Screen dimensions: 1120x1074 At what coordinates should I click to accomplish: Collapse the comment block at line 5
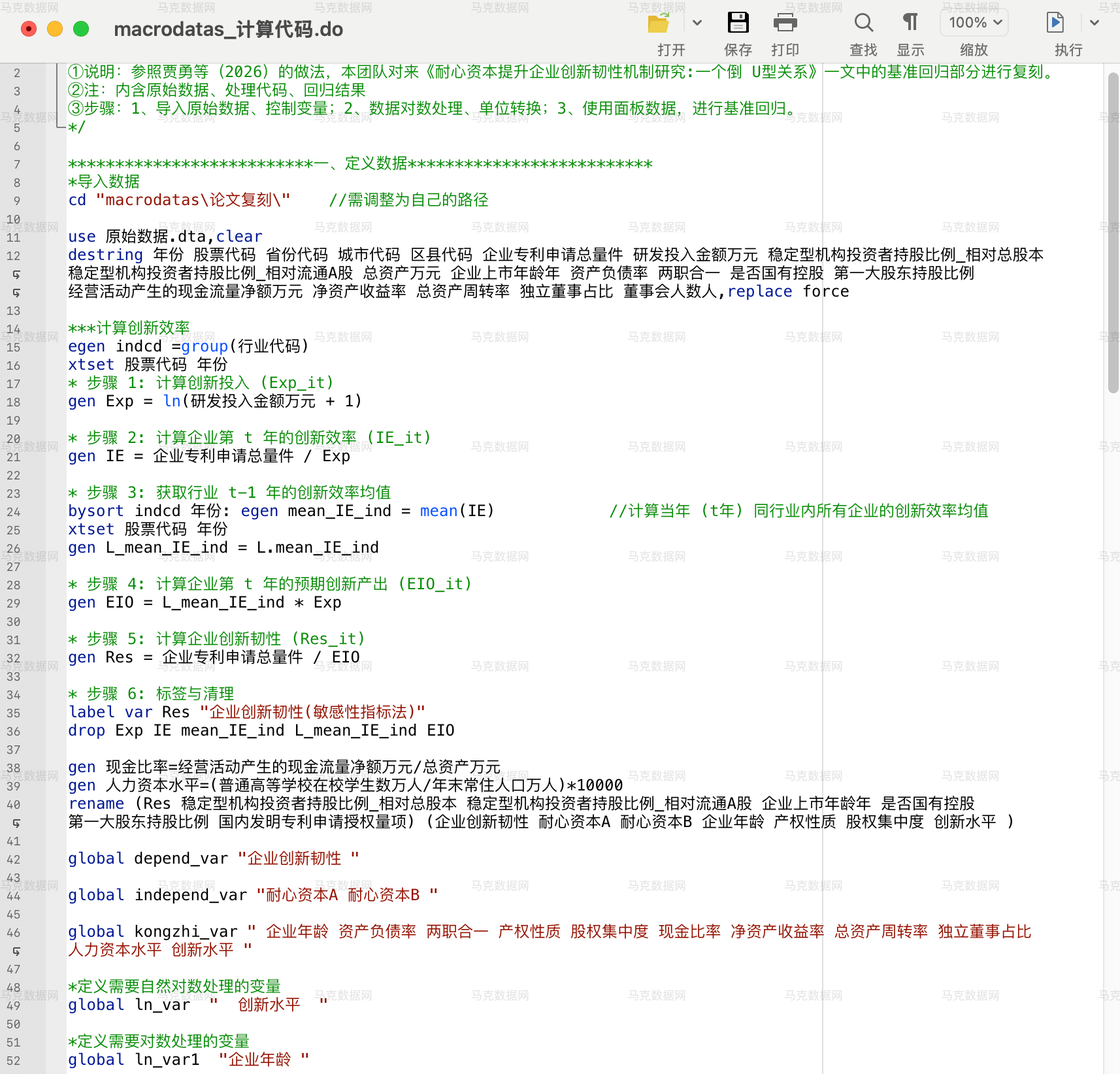[x=60, y=127]
